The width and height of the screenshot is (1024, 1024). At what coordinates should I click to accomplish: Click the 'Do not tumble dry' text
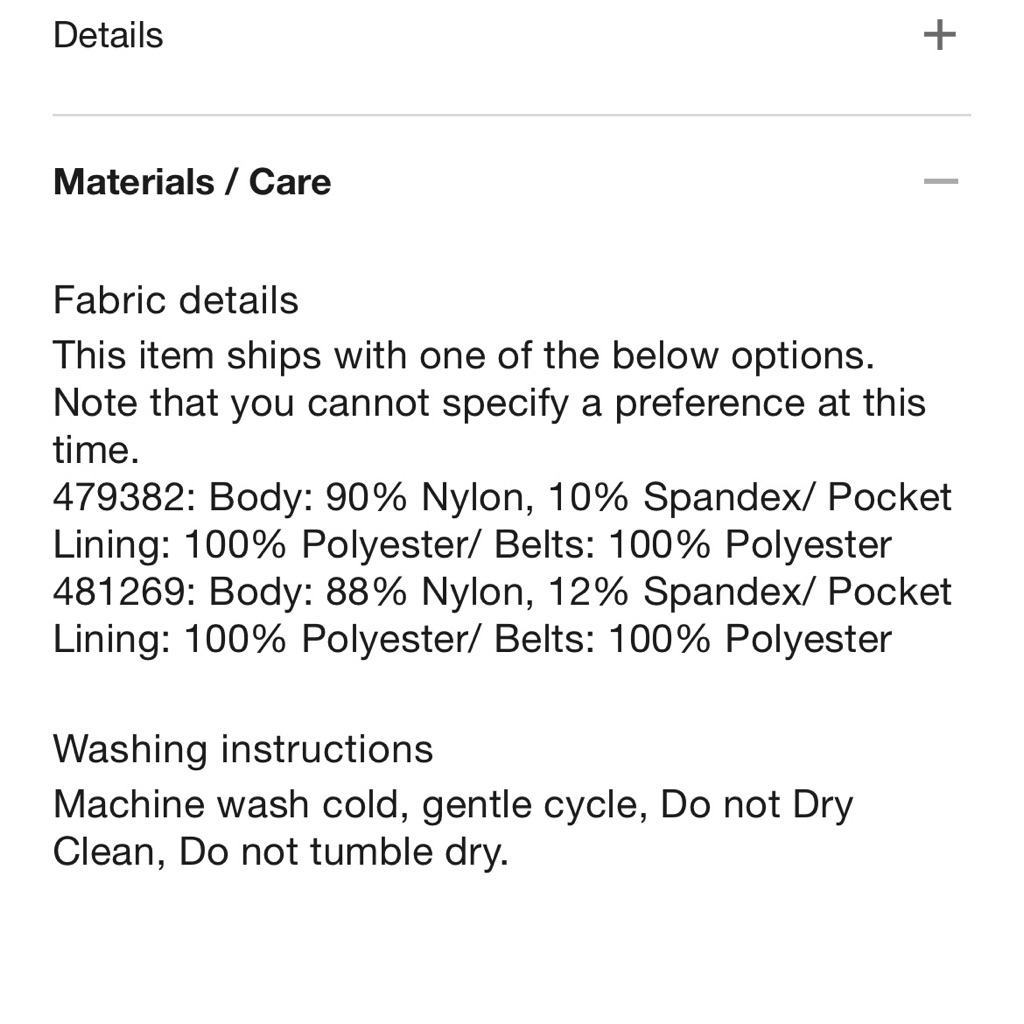343,852
